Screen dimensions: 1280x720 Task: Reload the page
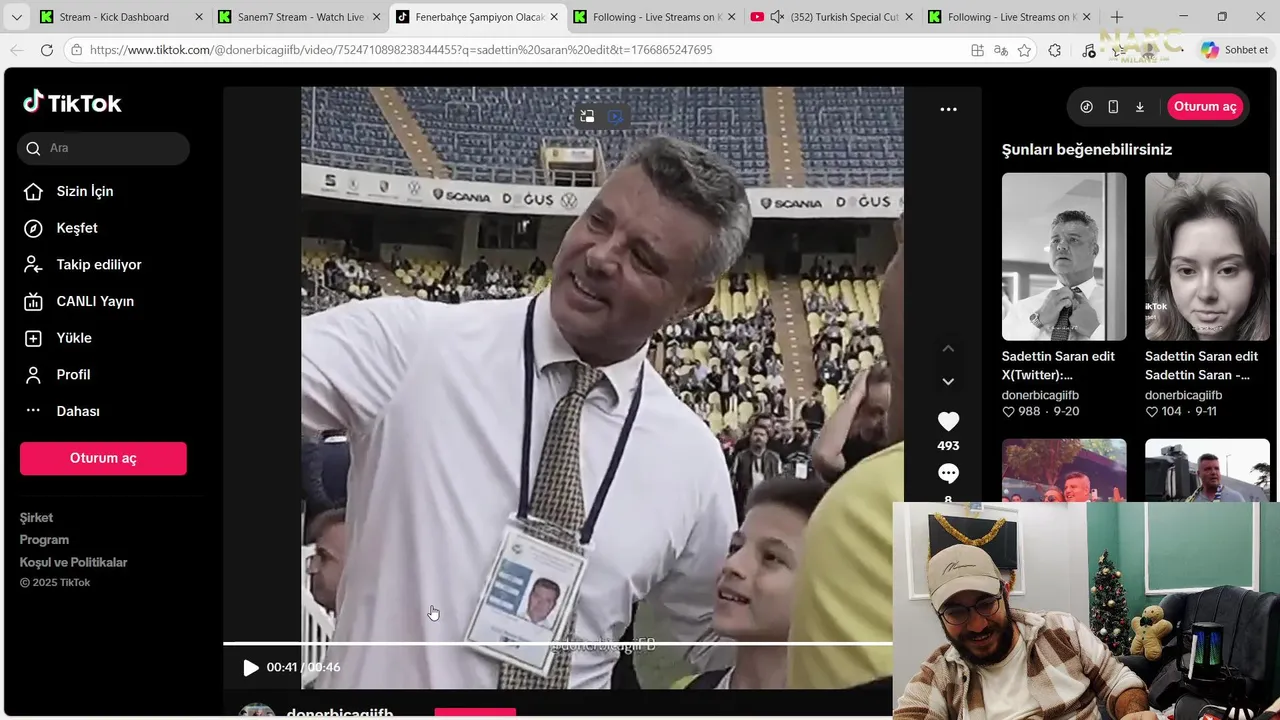(x=47, y=50)
